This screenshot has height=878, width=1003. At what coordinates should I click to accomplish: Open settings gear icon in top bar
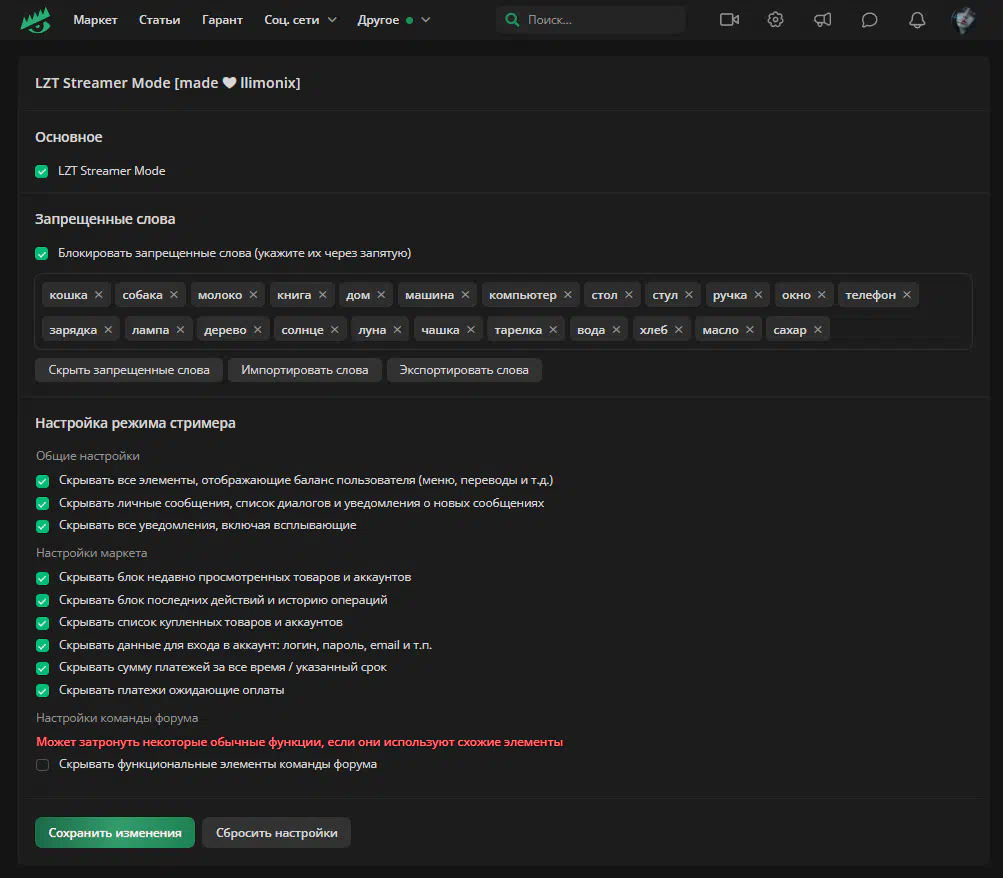coord(775,20)
